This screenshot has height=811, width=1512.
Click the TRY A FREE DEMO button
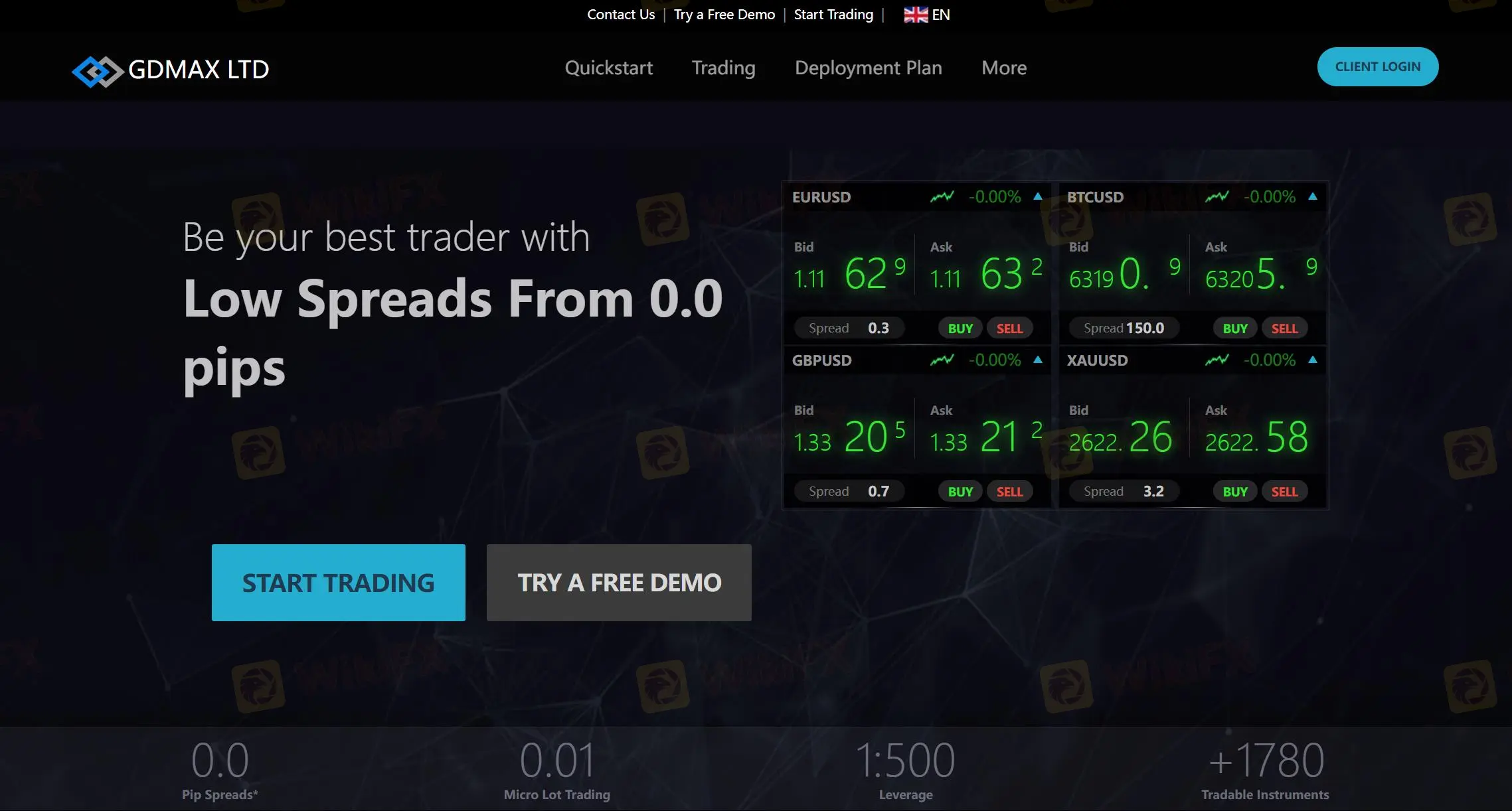click(618, 582)
